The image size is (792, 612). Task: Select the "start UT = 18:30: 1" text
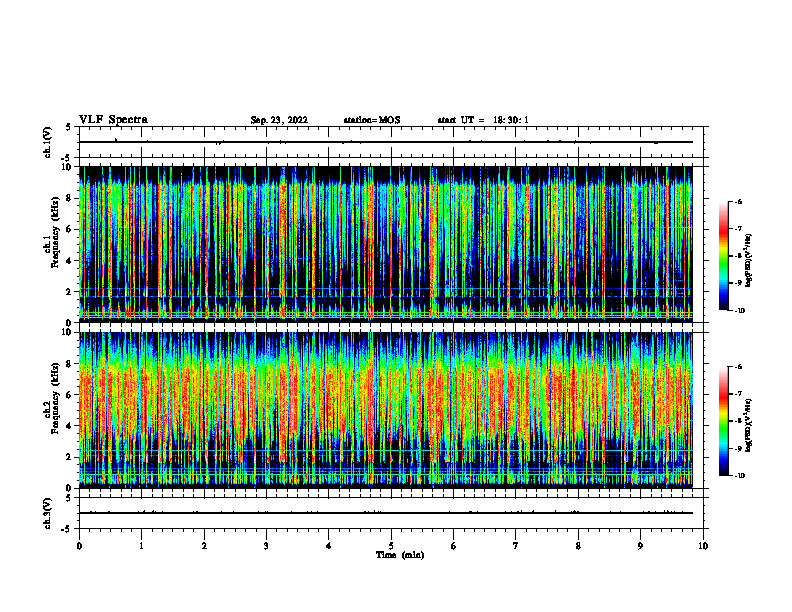483,120
